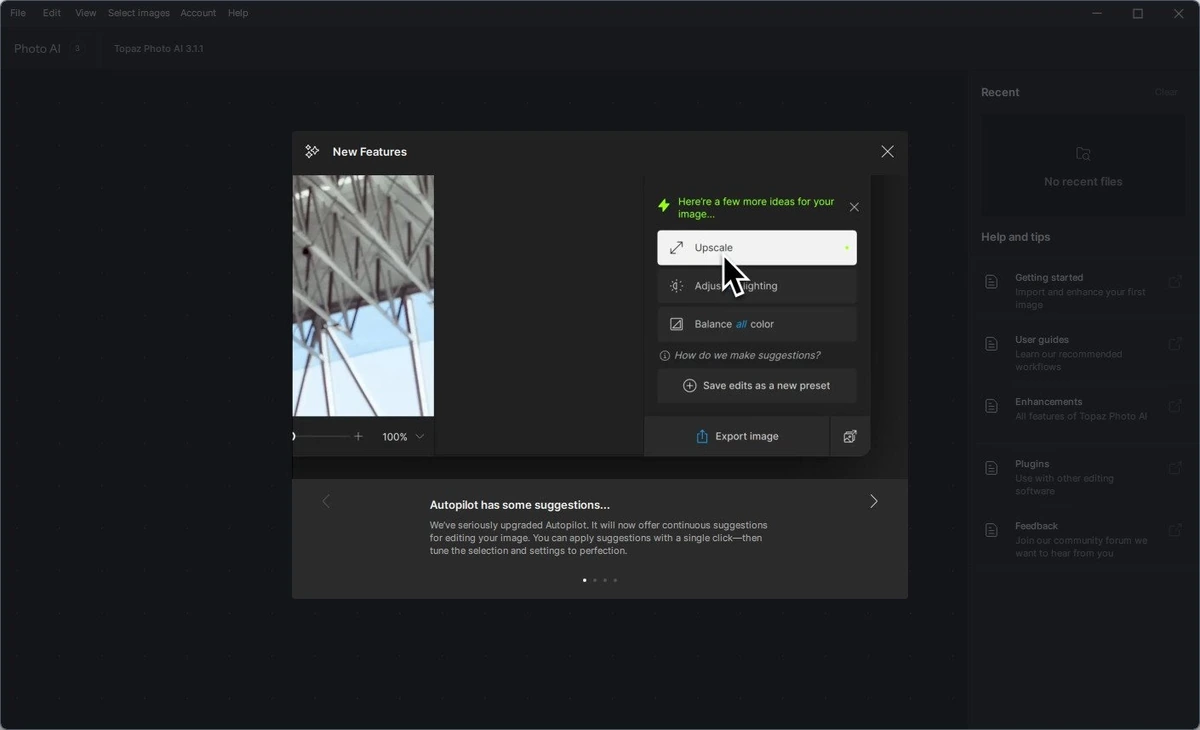Click the previous slide arrow

(326, 501)
